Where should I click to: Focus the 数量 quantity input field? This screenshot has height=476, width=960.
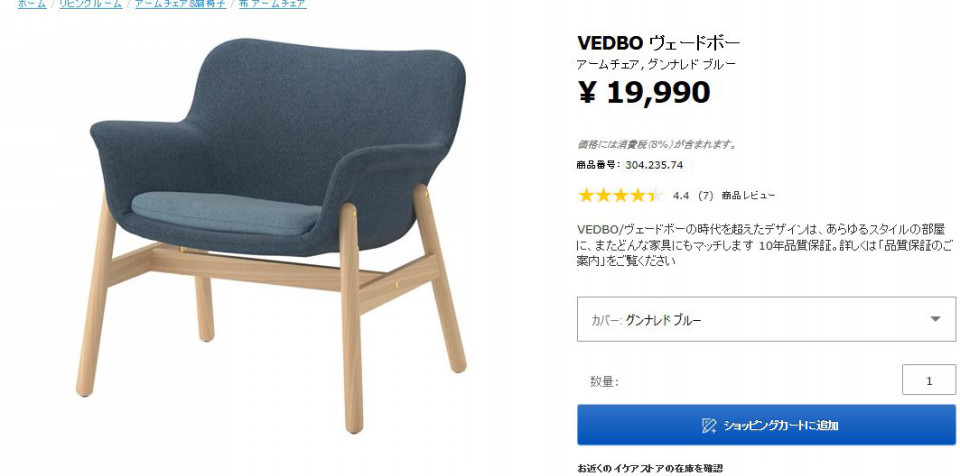[928, 380]
